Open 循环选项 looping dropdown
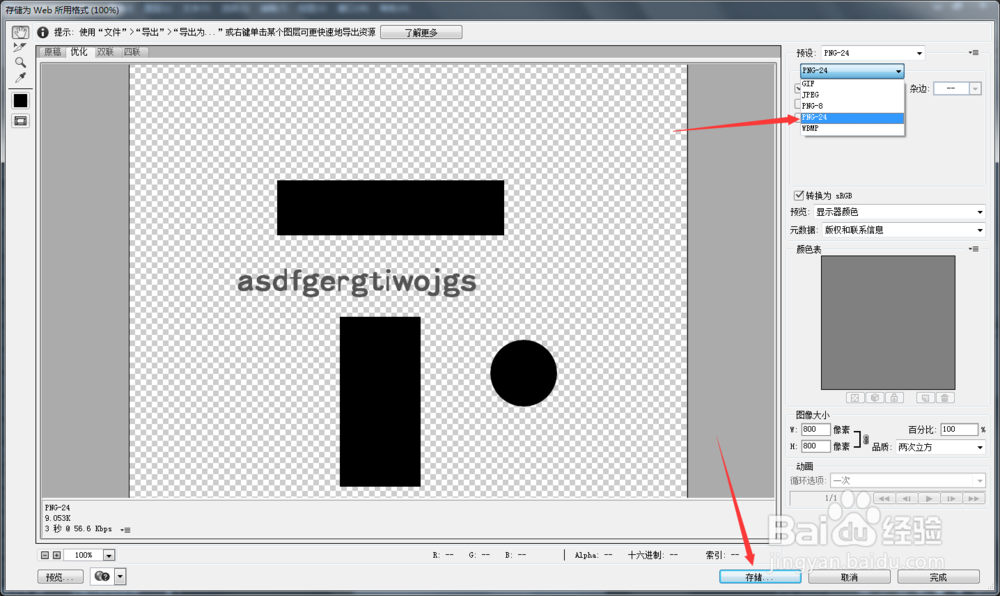 pyautogui.click(x=907, y=481)
